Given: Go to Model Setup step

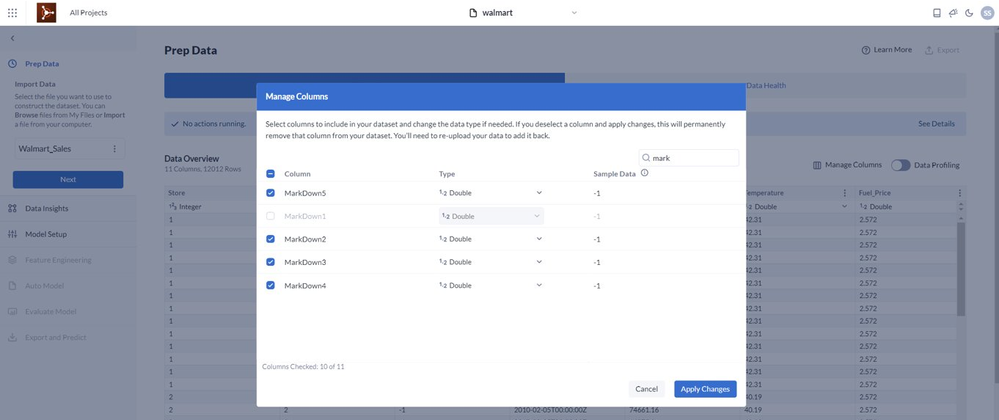Looking at the screenshot, I should (x=46, y=234).
